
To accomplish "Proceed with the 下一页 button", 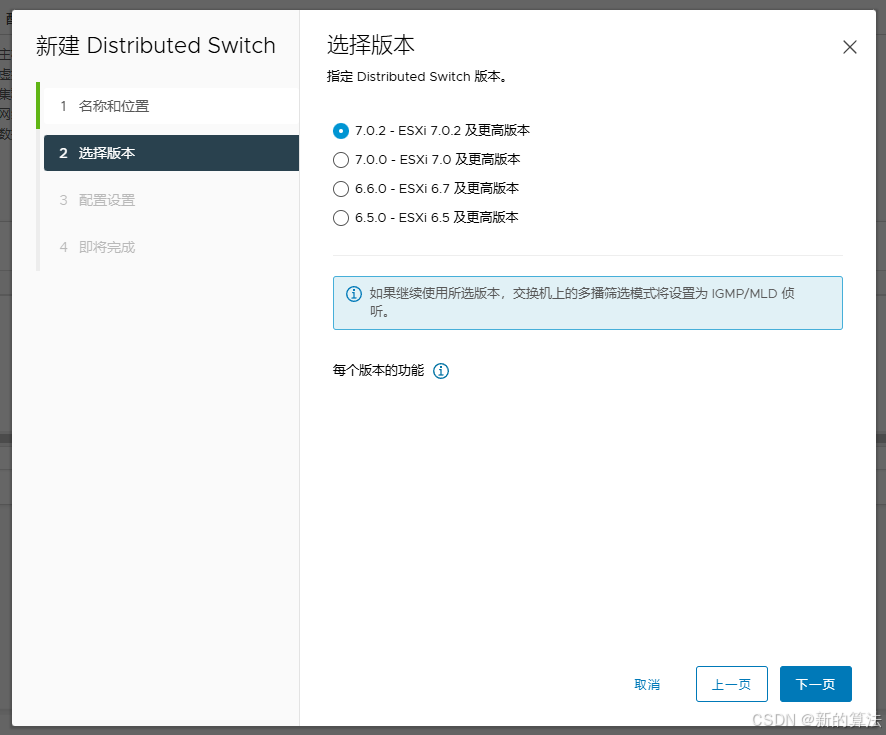I will [x=815, y=684].
